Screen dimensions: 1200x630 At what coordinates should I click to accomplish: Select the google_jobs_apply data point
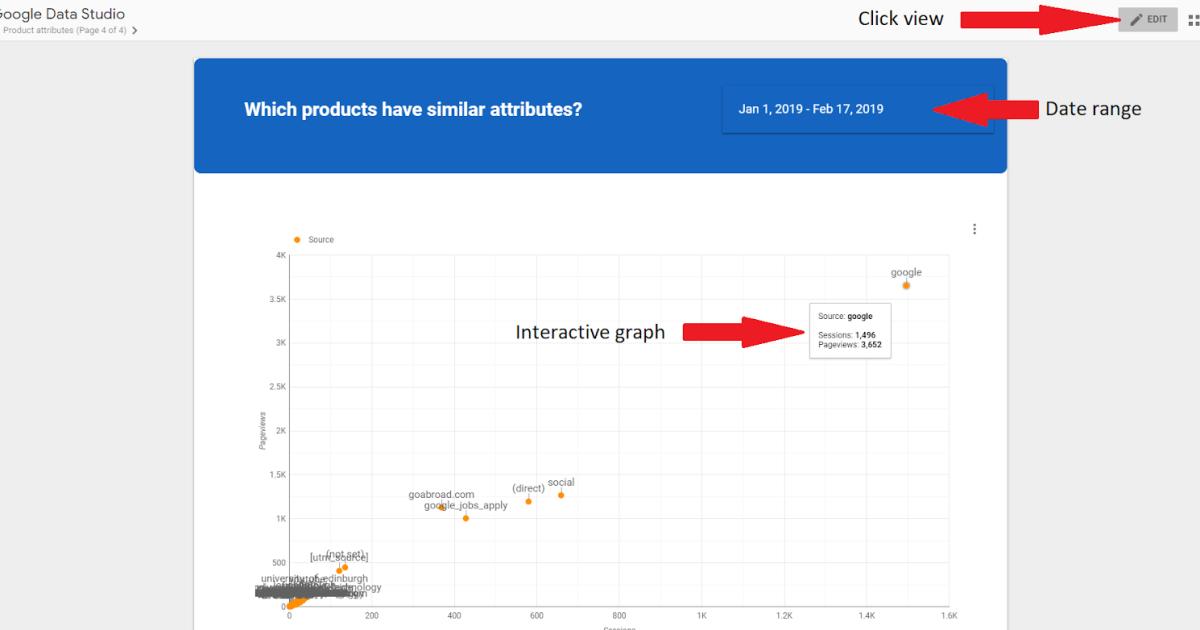466,518
